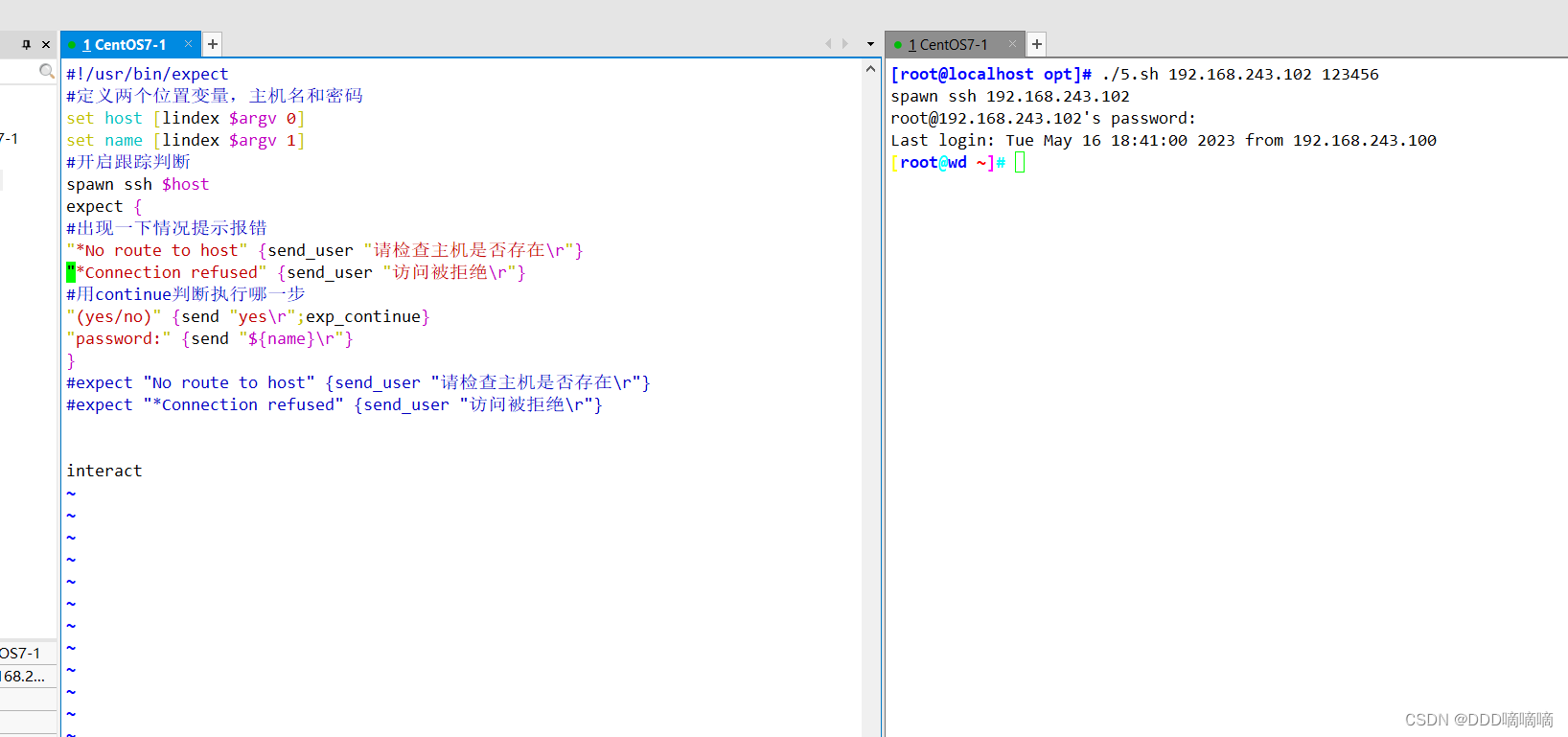The width and height of the screenshot is (1568, 737).
Task: Switch to left pane CentOS7-1 tab
Action: 125,44
